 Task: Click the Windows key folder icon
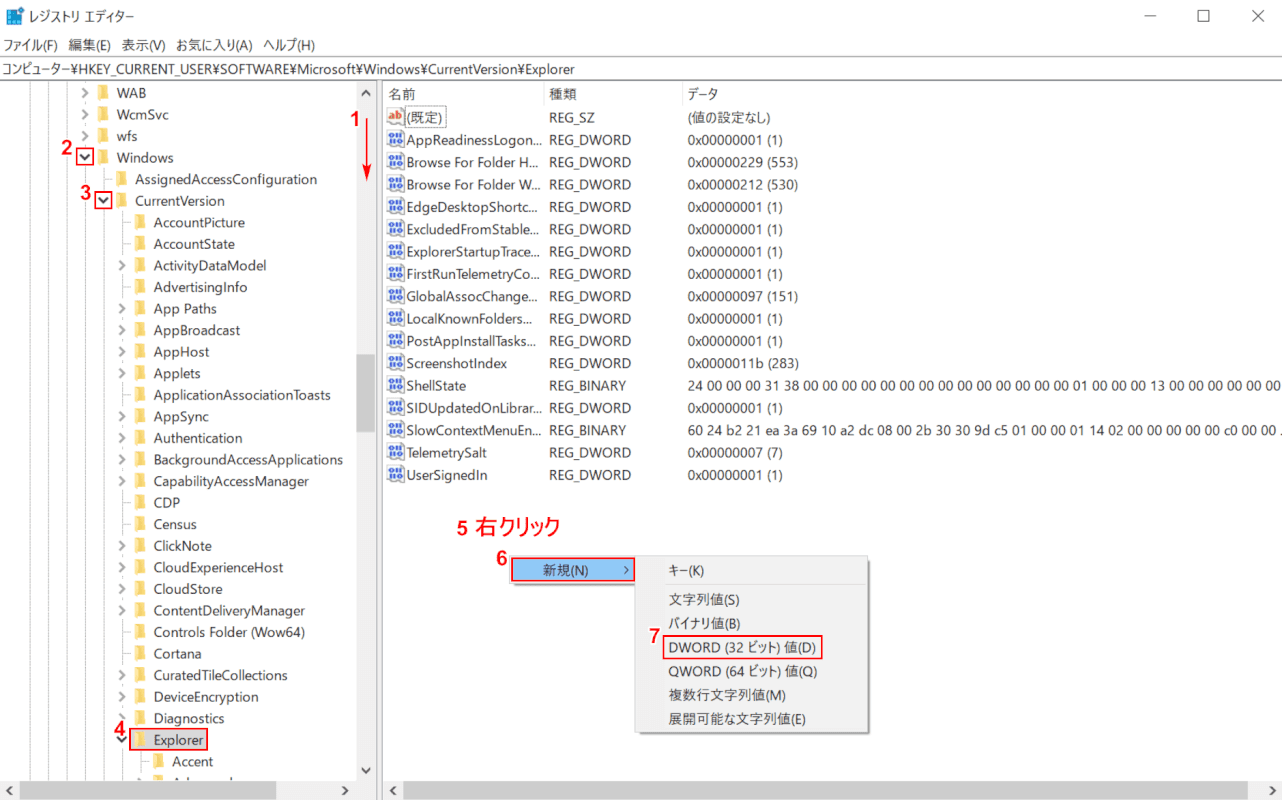point(103,158)
